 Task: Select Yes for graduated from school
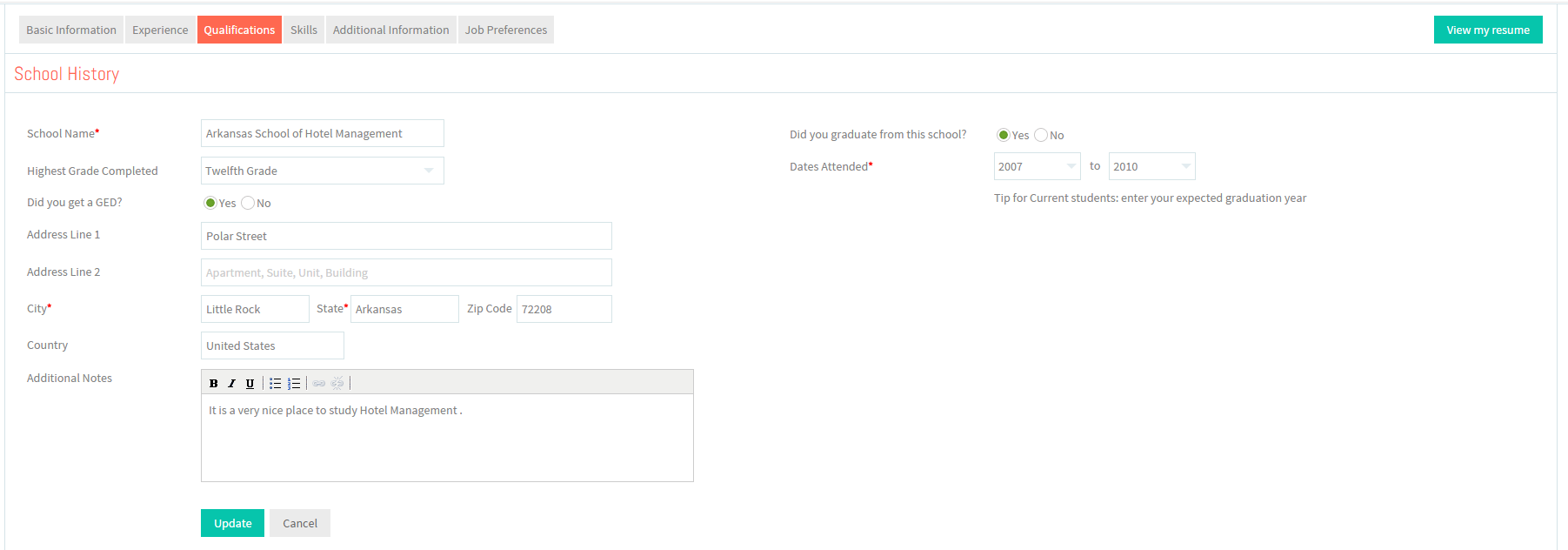tap(1003, 135)
